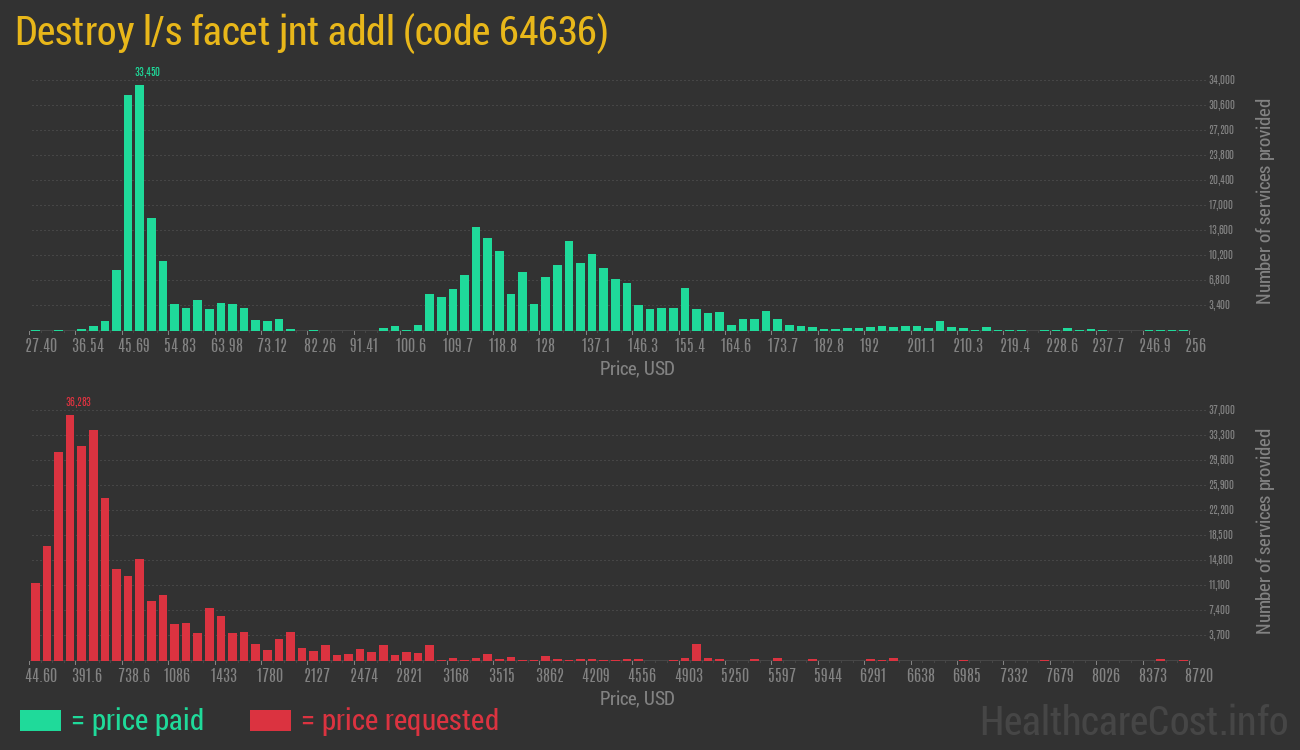Click the 44.60 tick on the lower x-axis
Screen dimensions: 1300x750
[42, 676]
